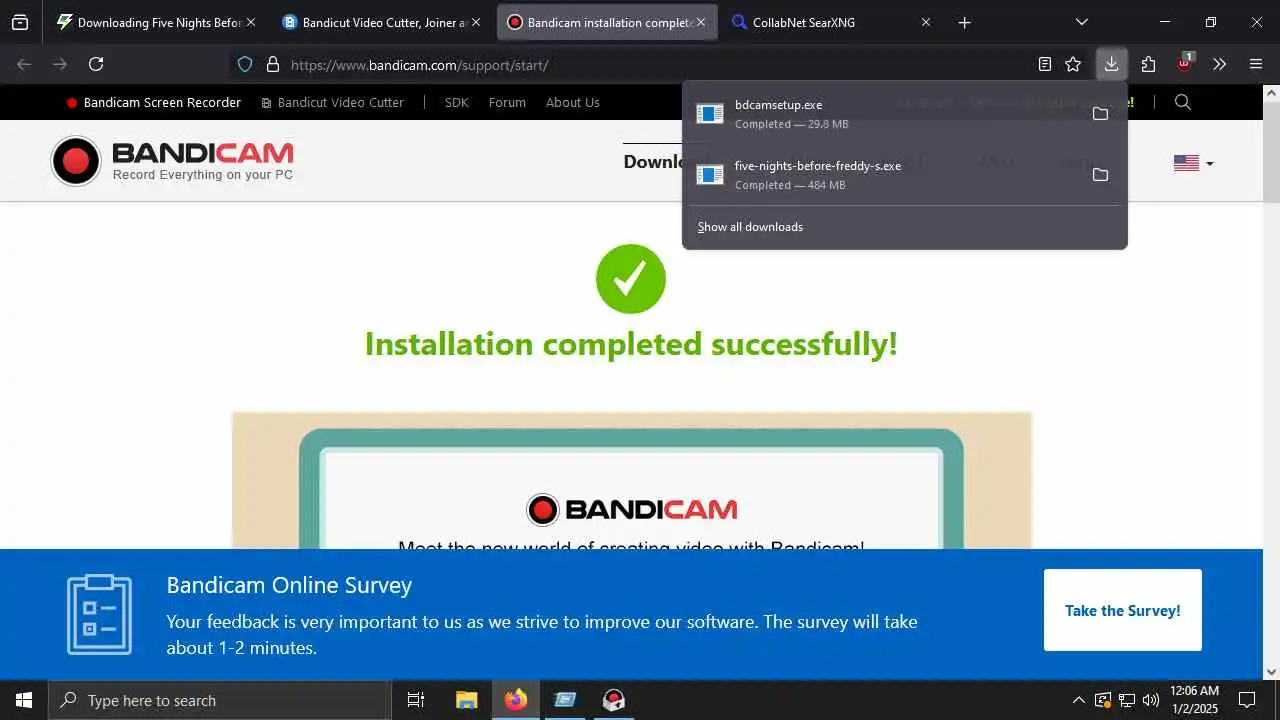Expand the list all tabs chevron

click(1082, 22)
